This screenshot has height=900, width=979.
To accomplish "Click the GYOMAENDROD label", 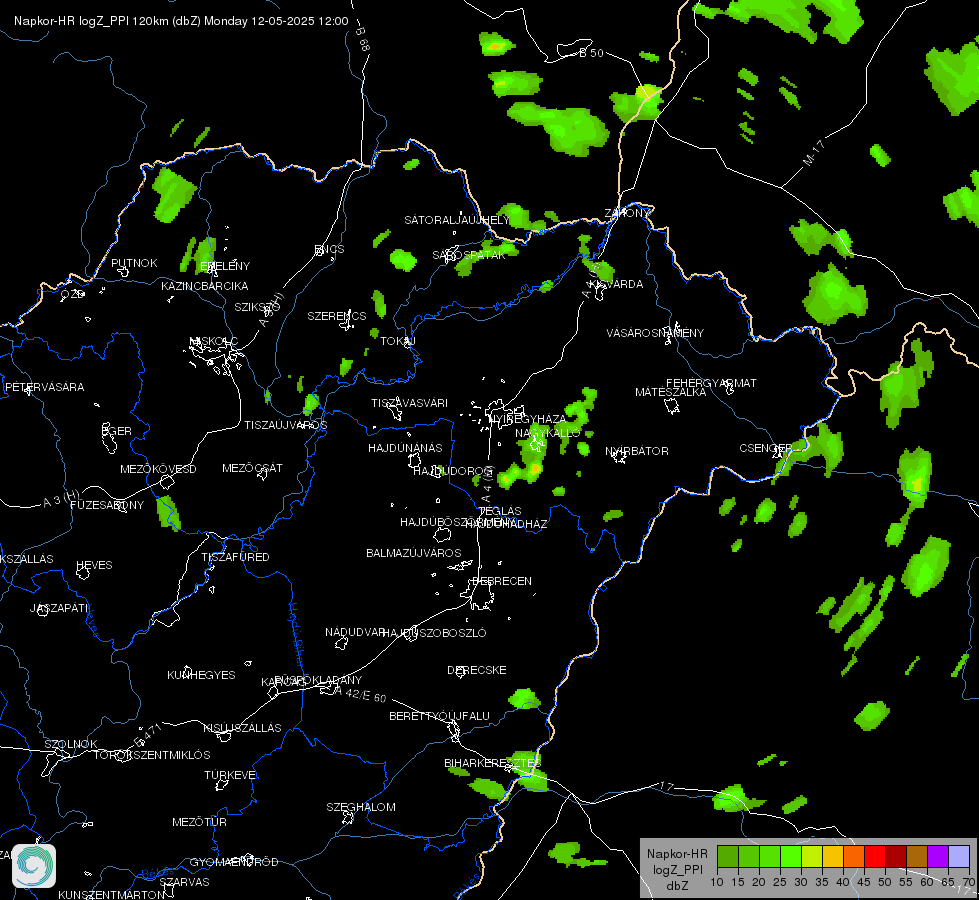I will tap(234, 862).
